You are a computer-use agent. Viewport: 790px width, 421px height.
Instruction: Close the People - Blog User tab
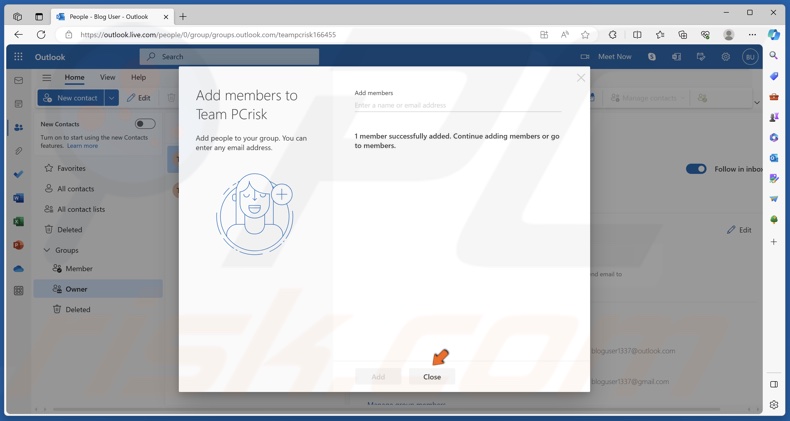coord(165,17)
